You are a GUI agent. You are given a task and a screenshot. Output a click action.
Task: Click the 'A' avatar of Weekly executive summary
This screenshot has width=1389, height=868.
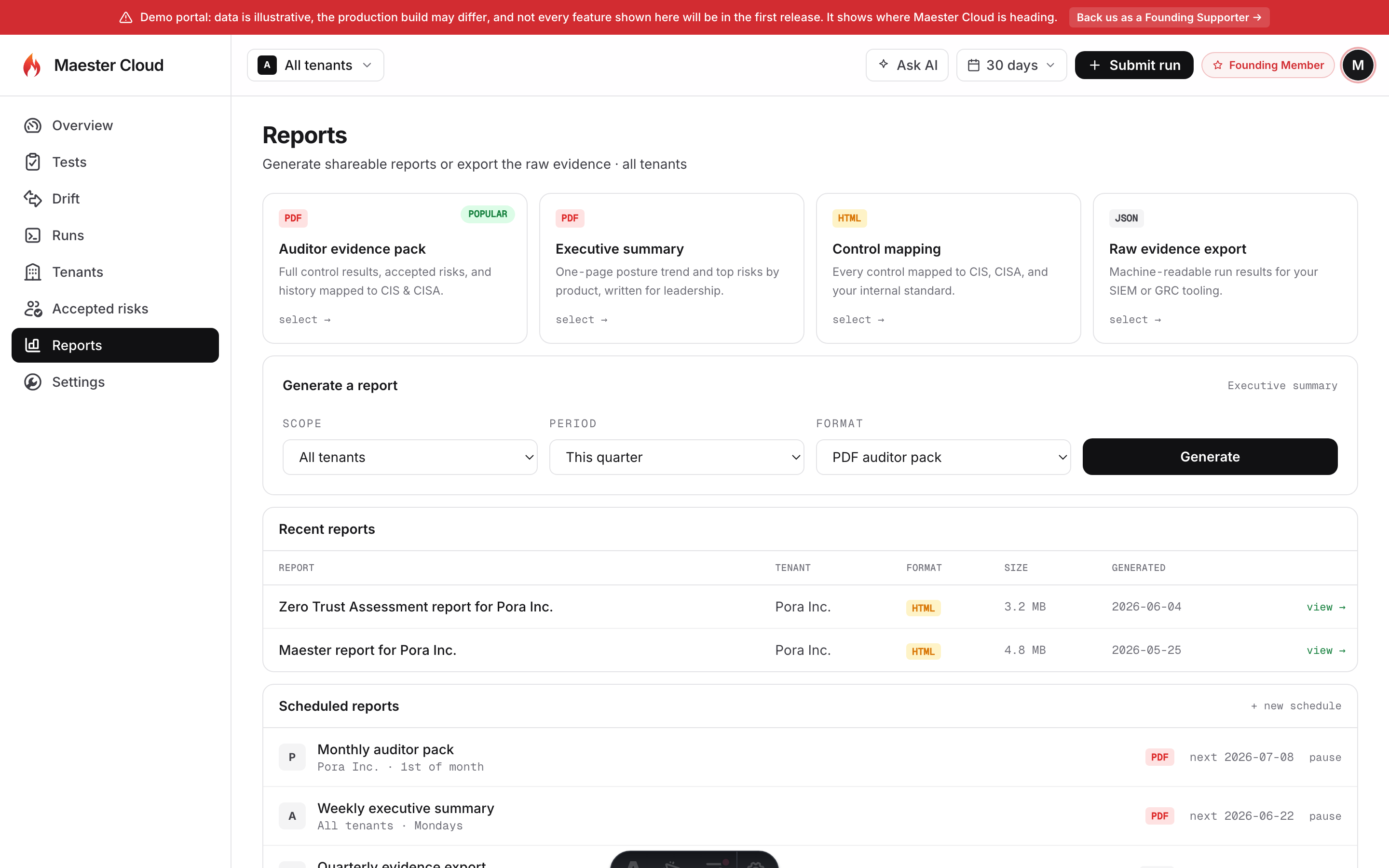pyautogui.click(x=292, y=816)
